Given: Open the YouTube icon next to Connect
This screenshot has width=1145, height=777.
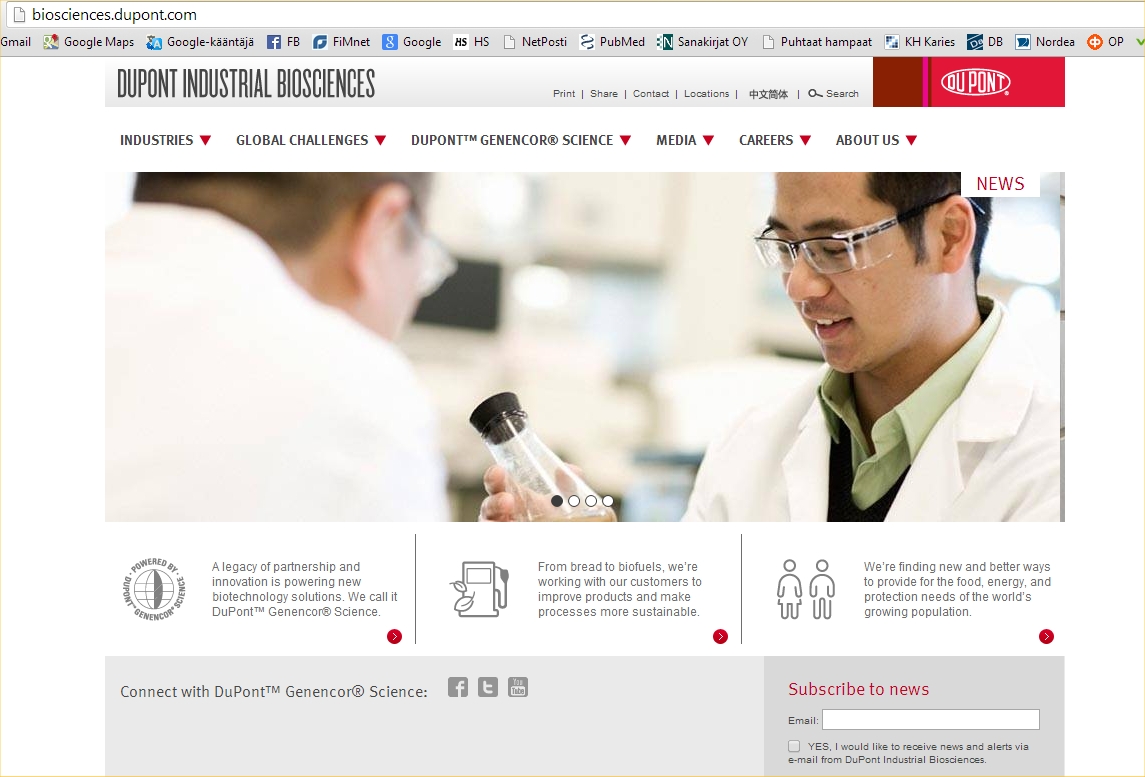Looking at the screenshot, I should [x=518, y=687].
